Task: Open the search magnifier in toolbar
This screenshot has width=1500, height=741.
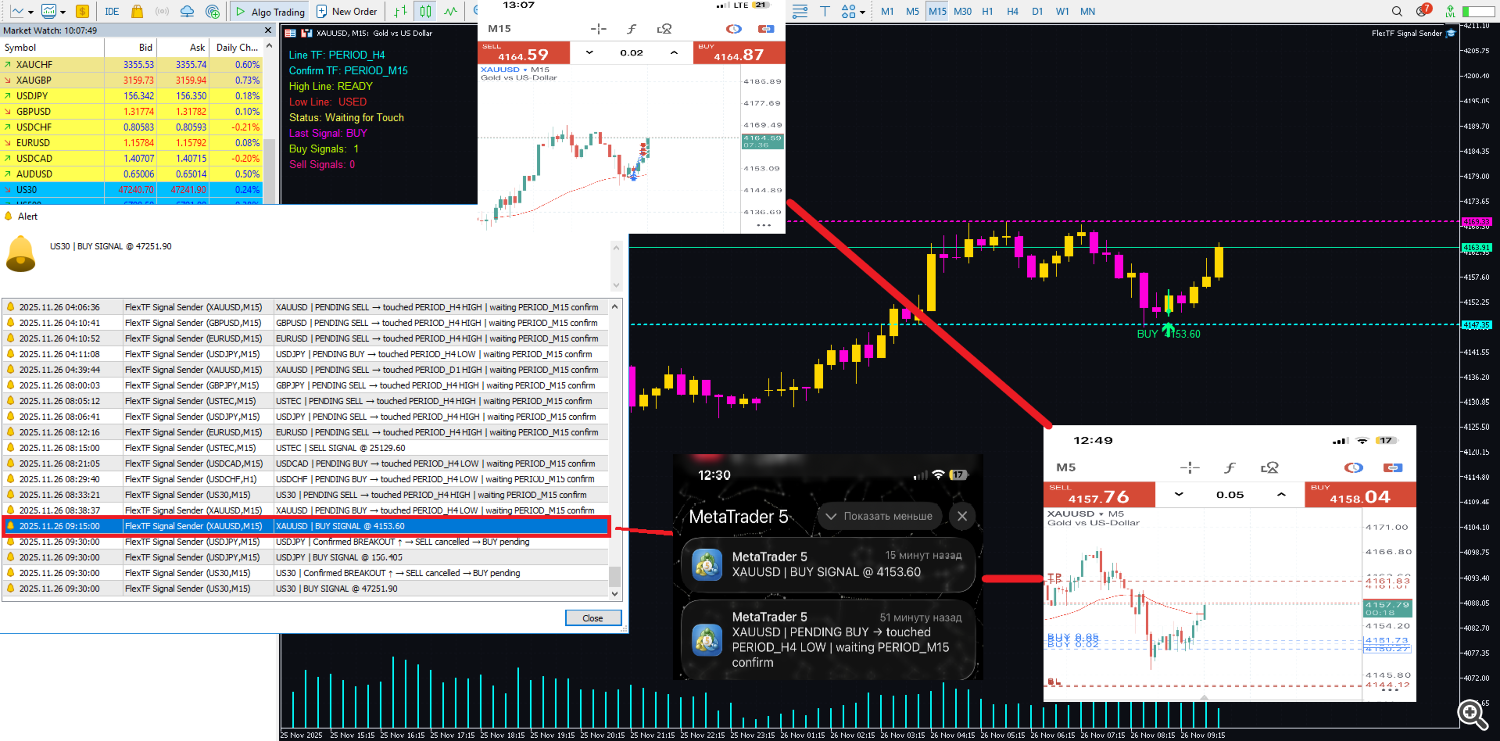Action: coord(1397,11)
